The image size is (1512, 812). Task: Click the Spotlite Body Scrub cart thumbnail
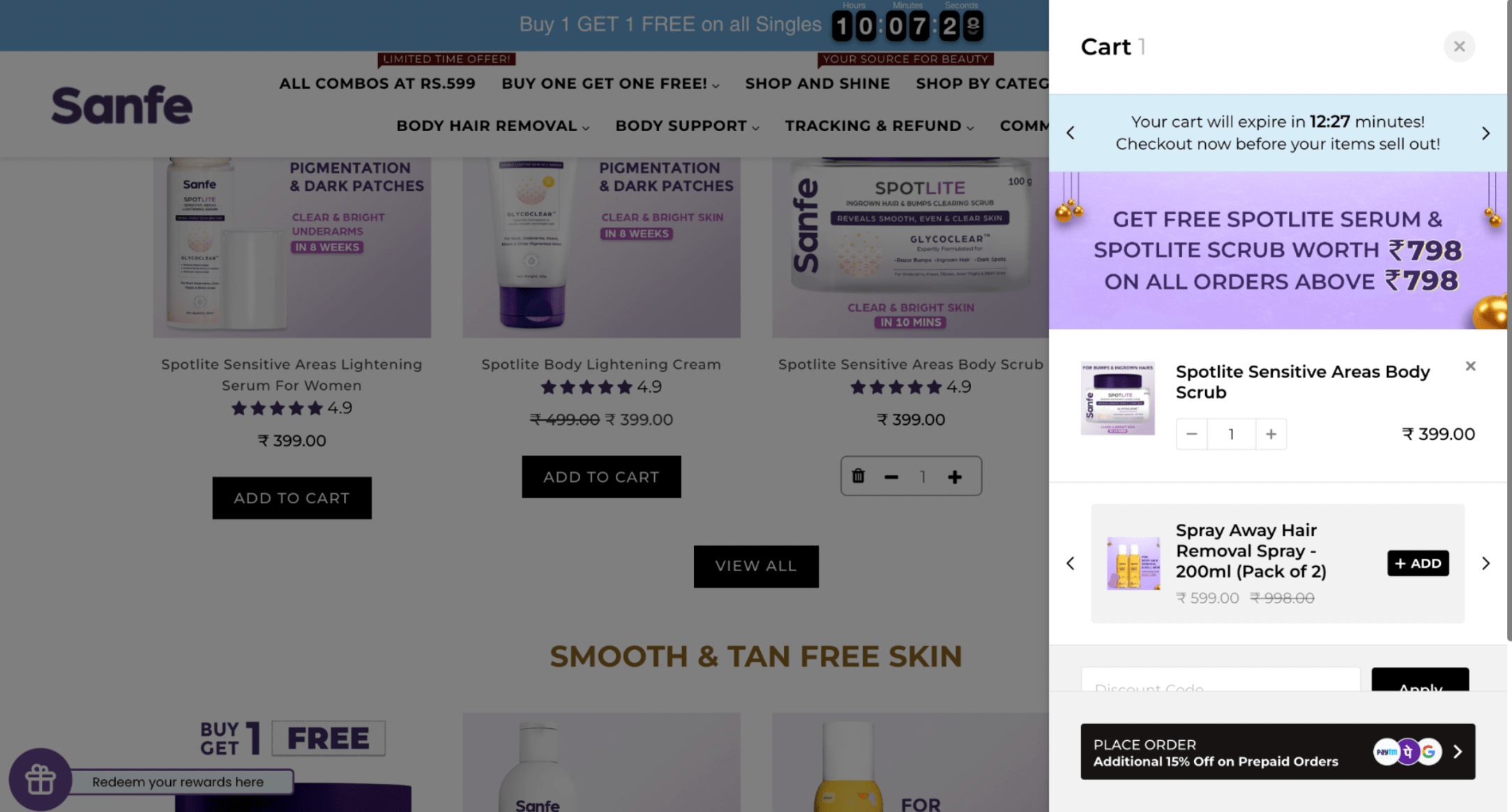point(1118,398)
